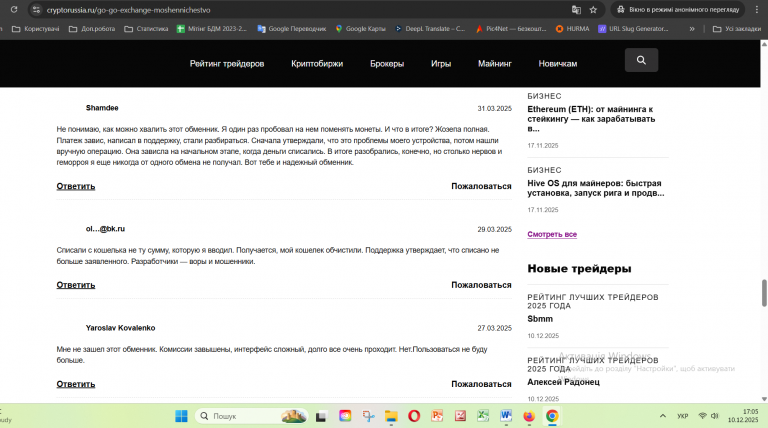Open the volume speaker tray icon
Screen dimensions: 768x428
tap(715, 416)
